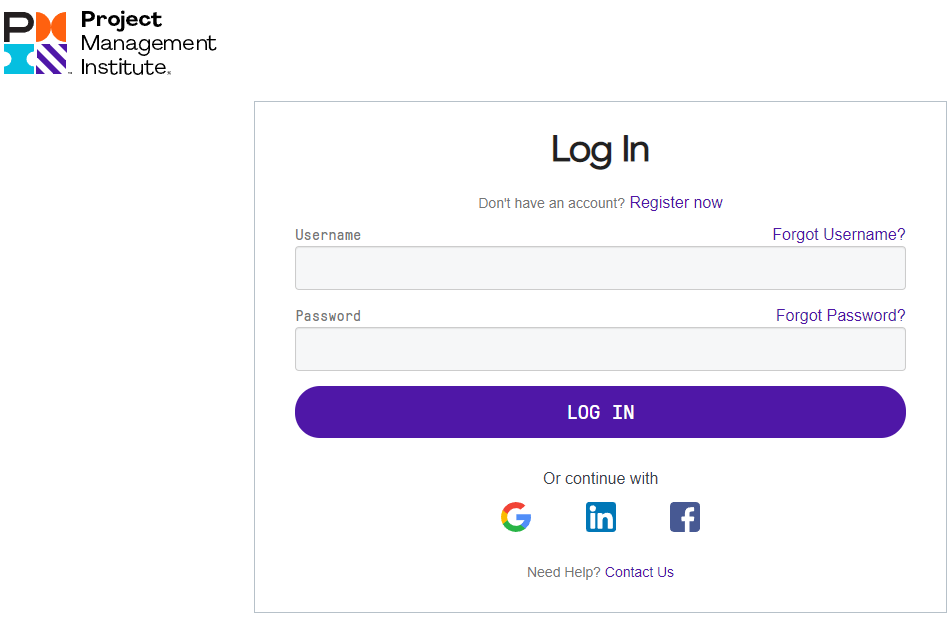Image resolution: width=952 pixels, height=617 pixels.
Task: Open the Register now link
Action: 676,202
